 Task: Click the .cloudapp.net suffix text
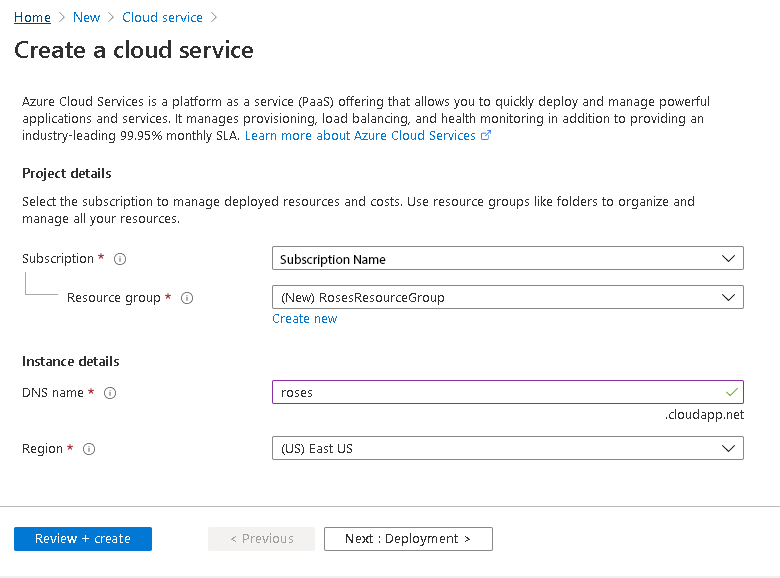coord(704,415)
